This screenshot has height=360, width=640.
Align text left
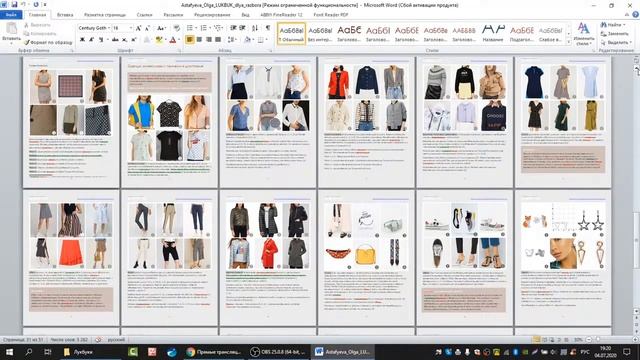190,40
